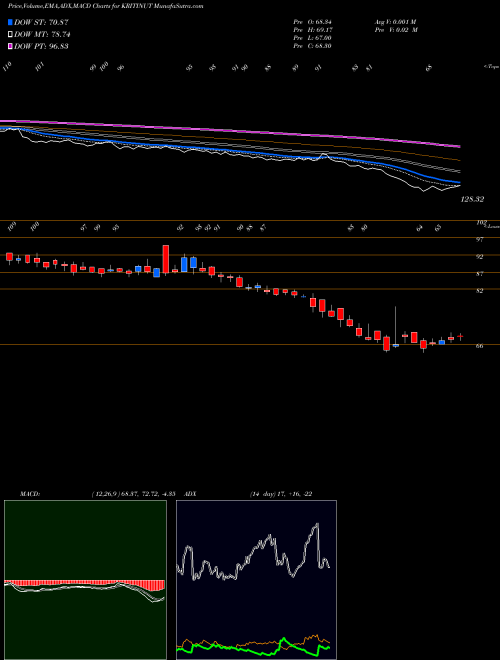The height and width of the screenshot is (660, 500).
Task: Select the 'DOW MT: 78.74' legend label
Action: (x=42, y=35)
